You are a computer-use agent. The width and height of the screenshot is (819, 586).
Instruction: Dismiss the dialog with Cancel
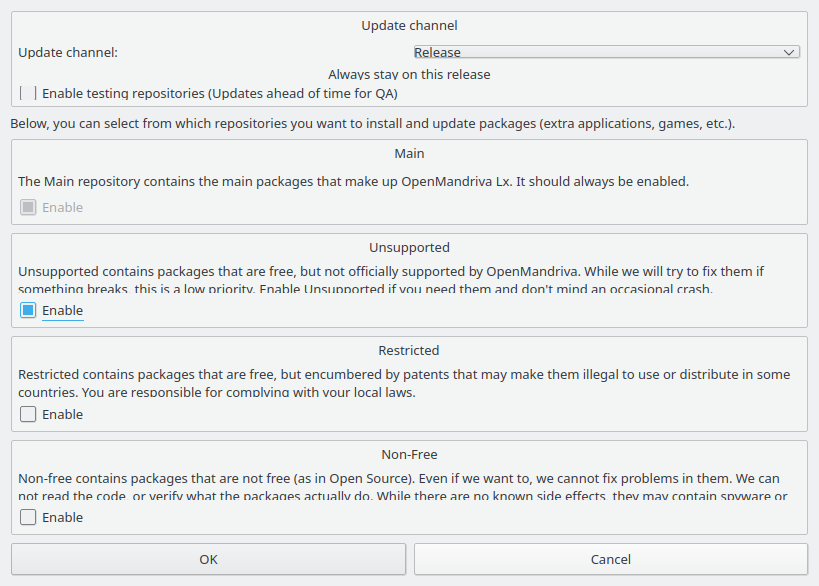coord(611,559)
